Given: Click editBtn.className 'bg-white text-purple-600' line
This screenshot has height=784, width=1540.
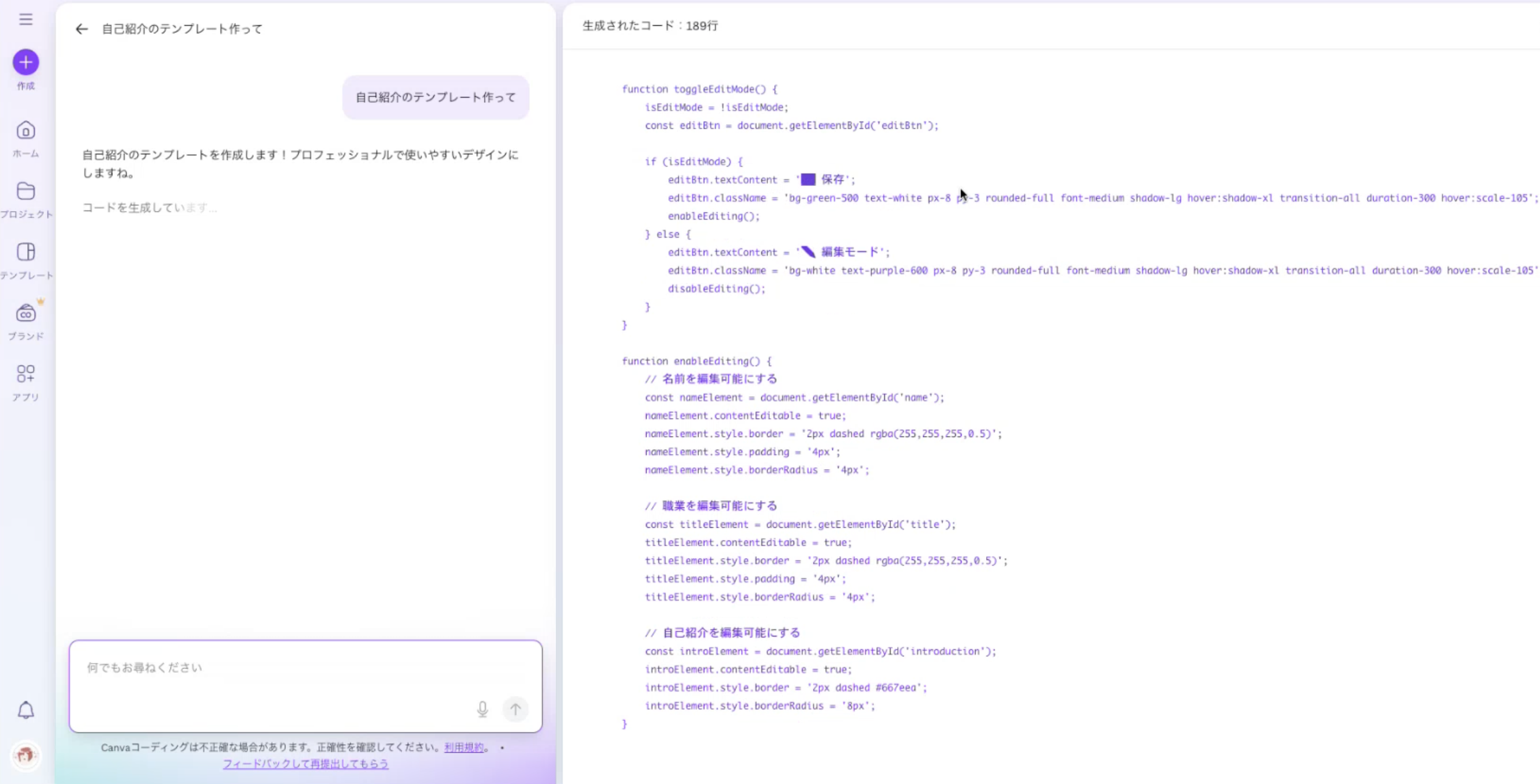Looking at the screenshot, I should [1103, 270].
